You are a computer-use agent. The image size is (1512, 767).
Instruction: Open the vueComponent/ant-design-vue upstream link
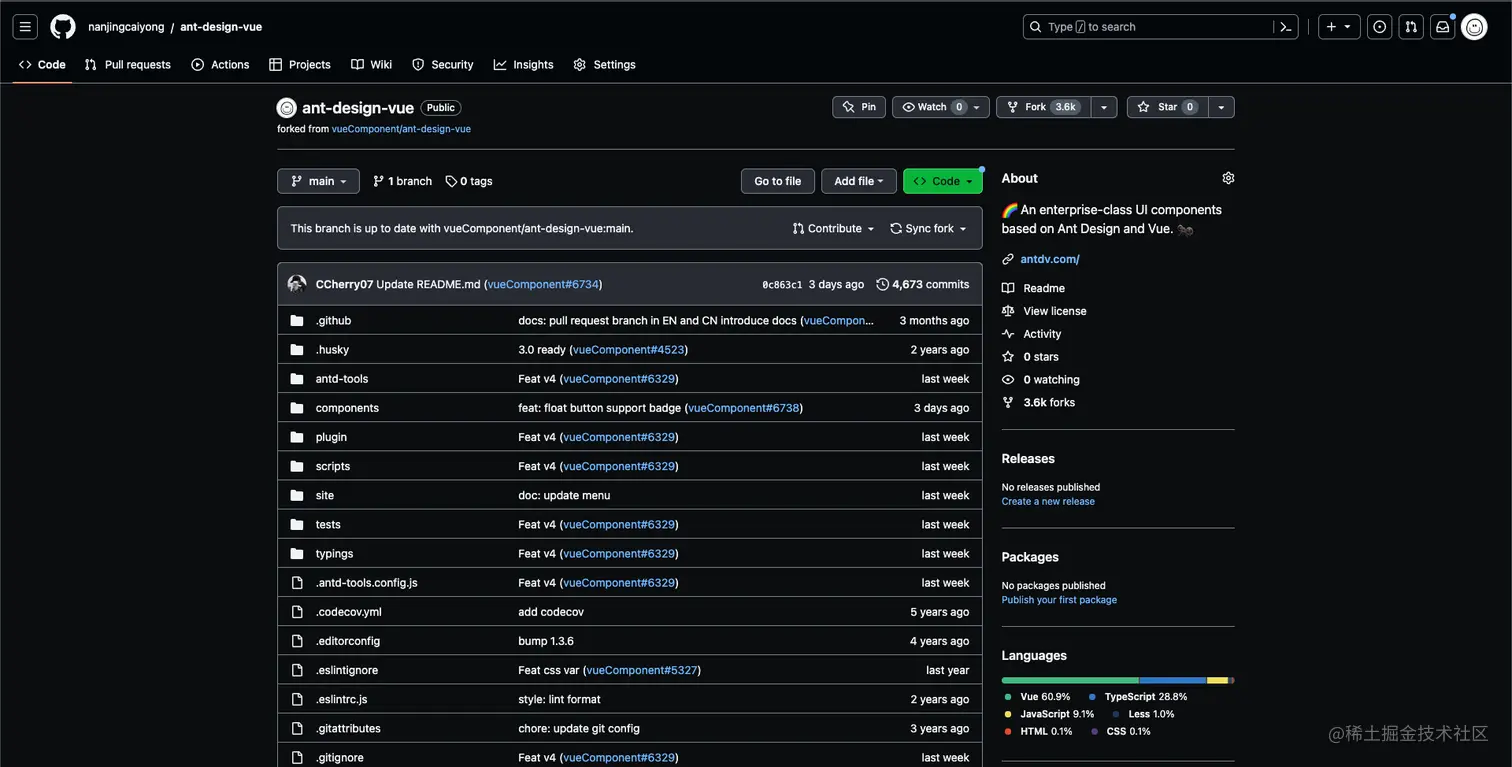coord(401,129)
